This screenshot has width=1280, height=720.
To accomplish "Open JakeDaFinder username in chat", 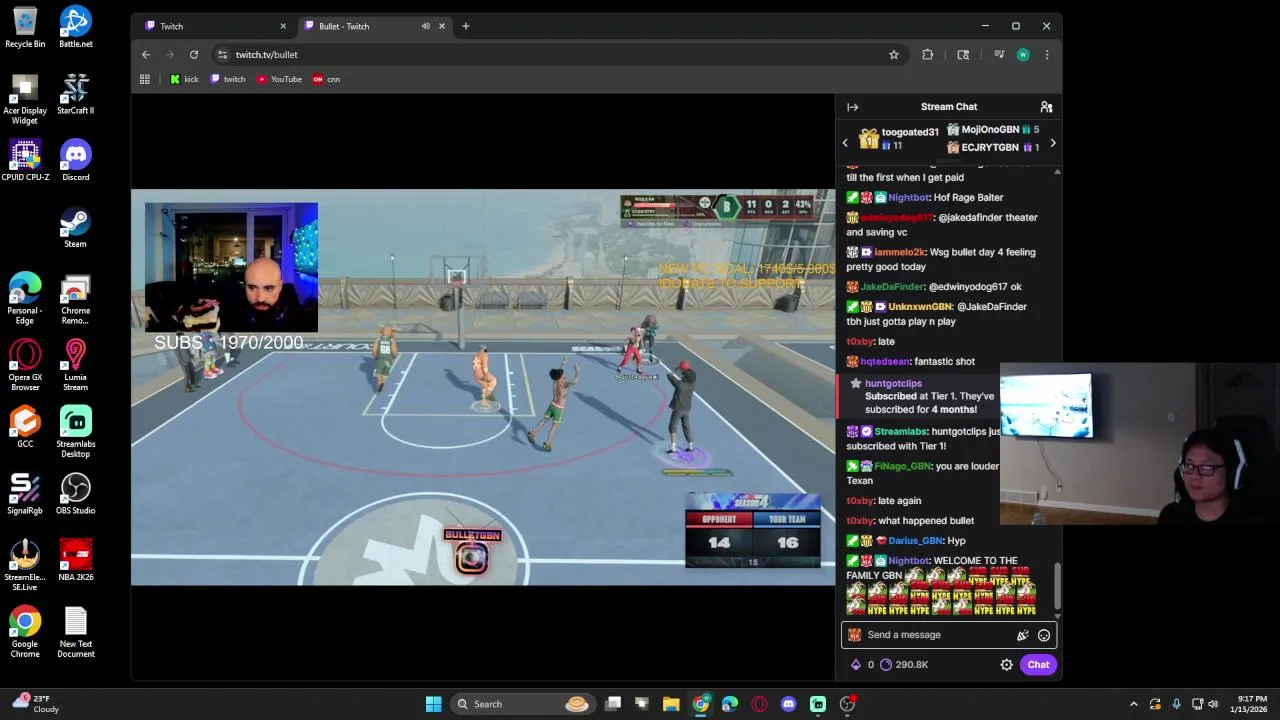I will coord(893,287).
